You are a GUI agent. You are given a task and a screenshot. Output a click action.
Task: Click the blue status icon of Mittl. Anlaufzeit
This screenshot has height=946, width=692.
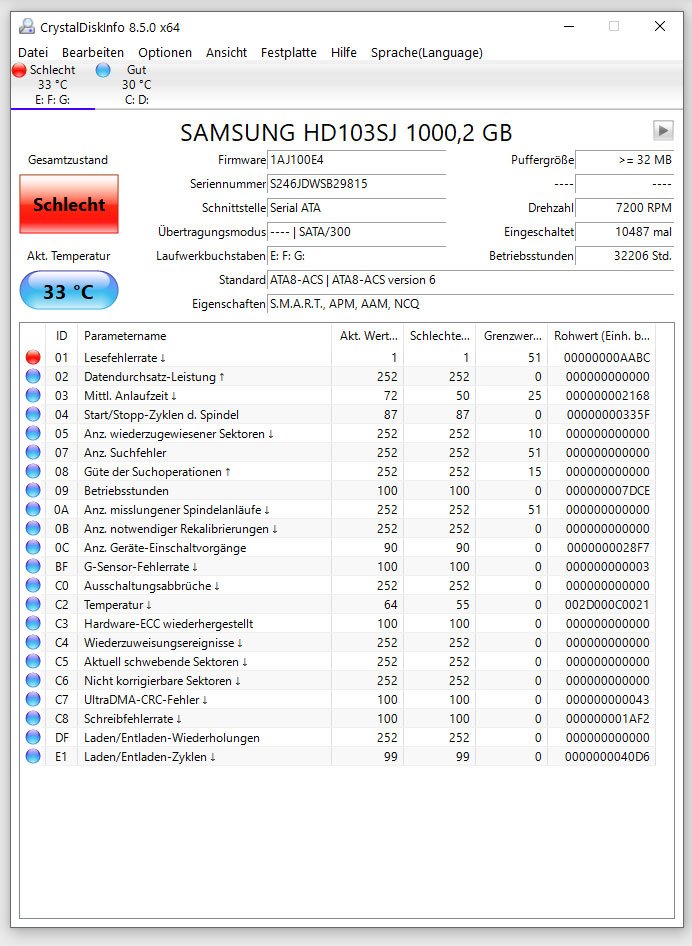point(33,396)
